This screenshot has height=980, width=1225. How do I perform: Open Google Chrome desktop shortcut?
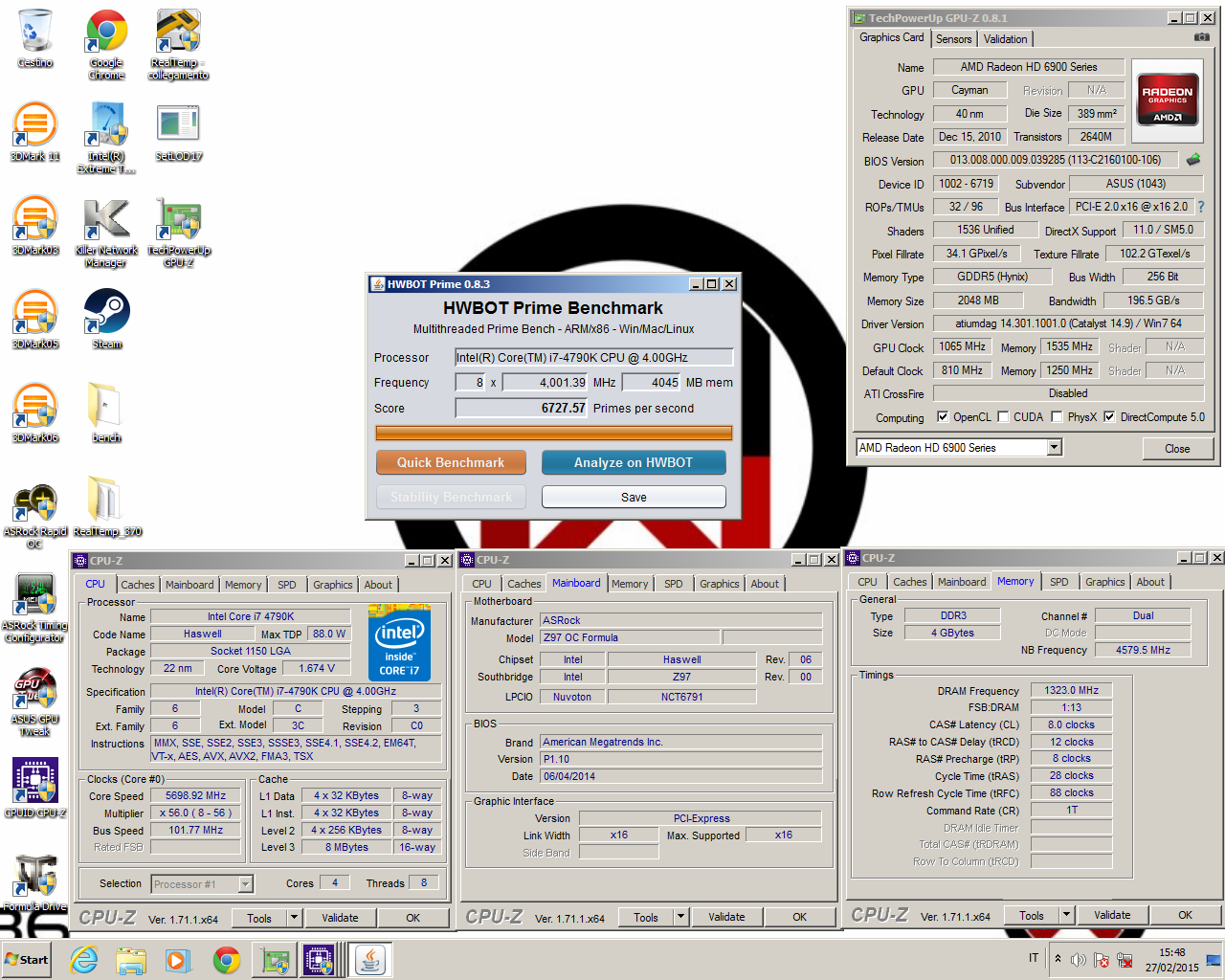[106, 44]
